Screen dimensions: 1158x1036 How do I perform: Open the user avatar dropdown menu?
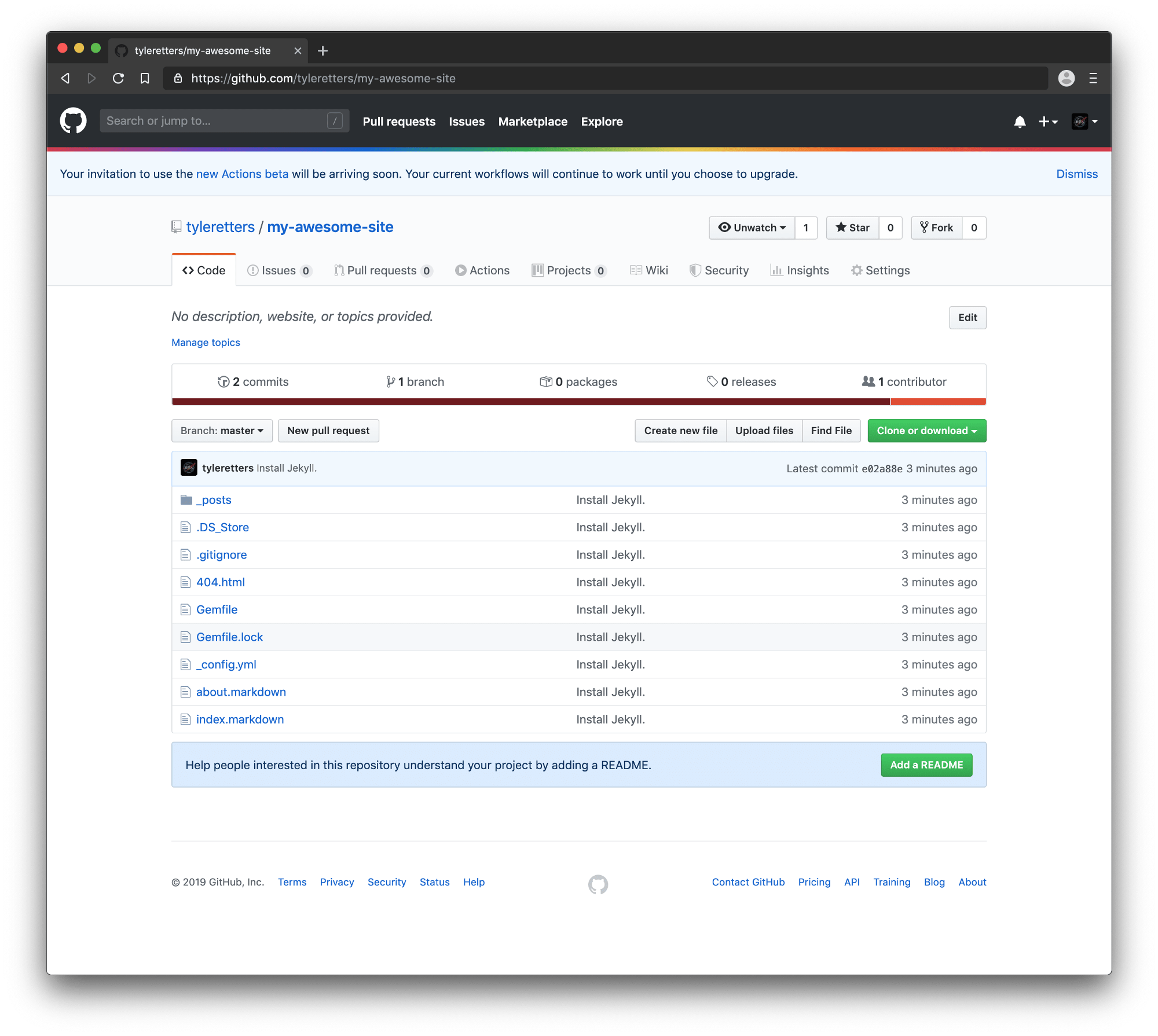coord(1084,122)
